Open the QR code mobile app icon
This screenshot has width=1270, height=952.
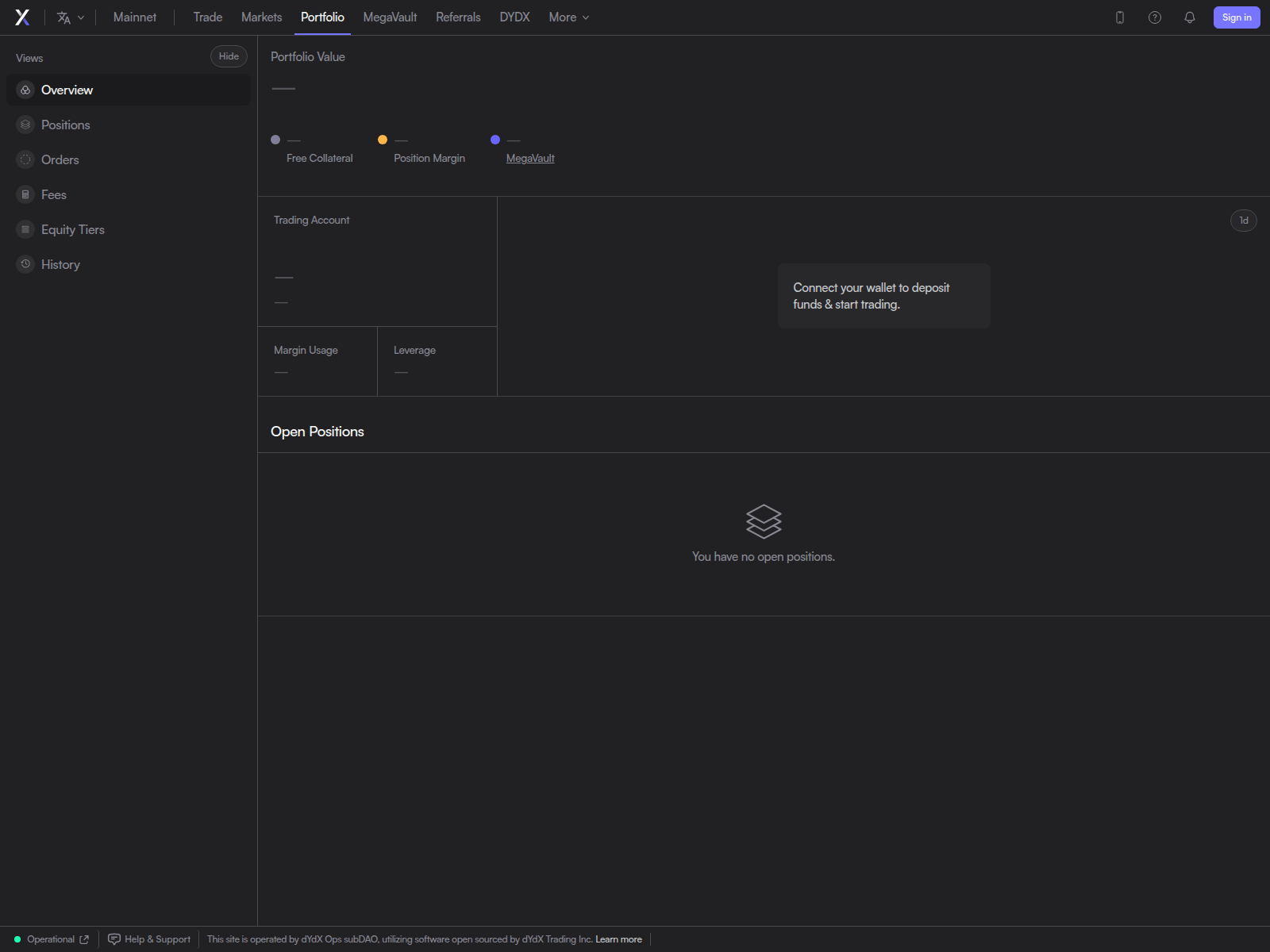pyautogui.click(x=1120, y=17)
